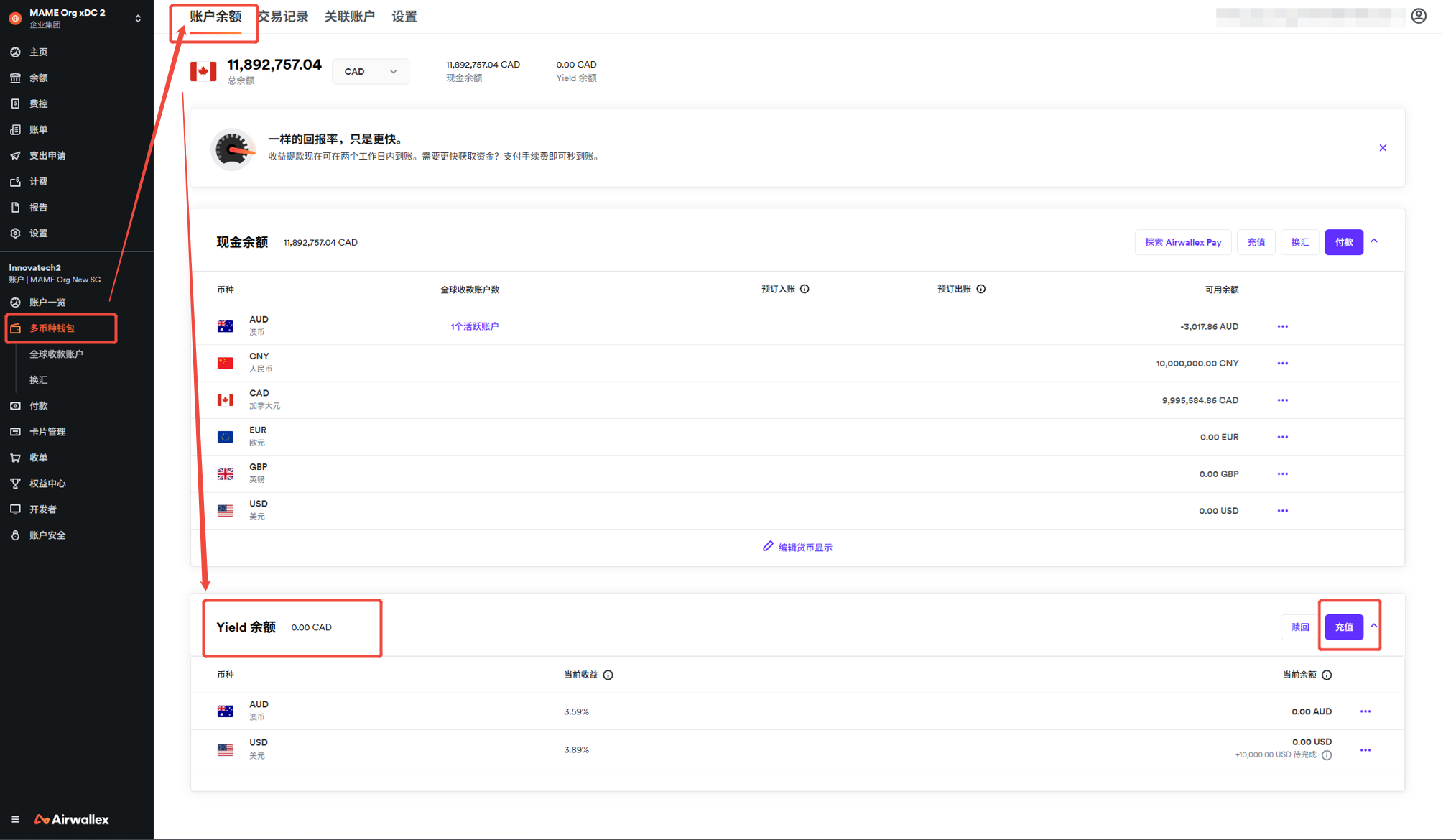1456x840 pixels.
Task: Click info icon next to 预订出账
Action: [980, 289]
